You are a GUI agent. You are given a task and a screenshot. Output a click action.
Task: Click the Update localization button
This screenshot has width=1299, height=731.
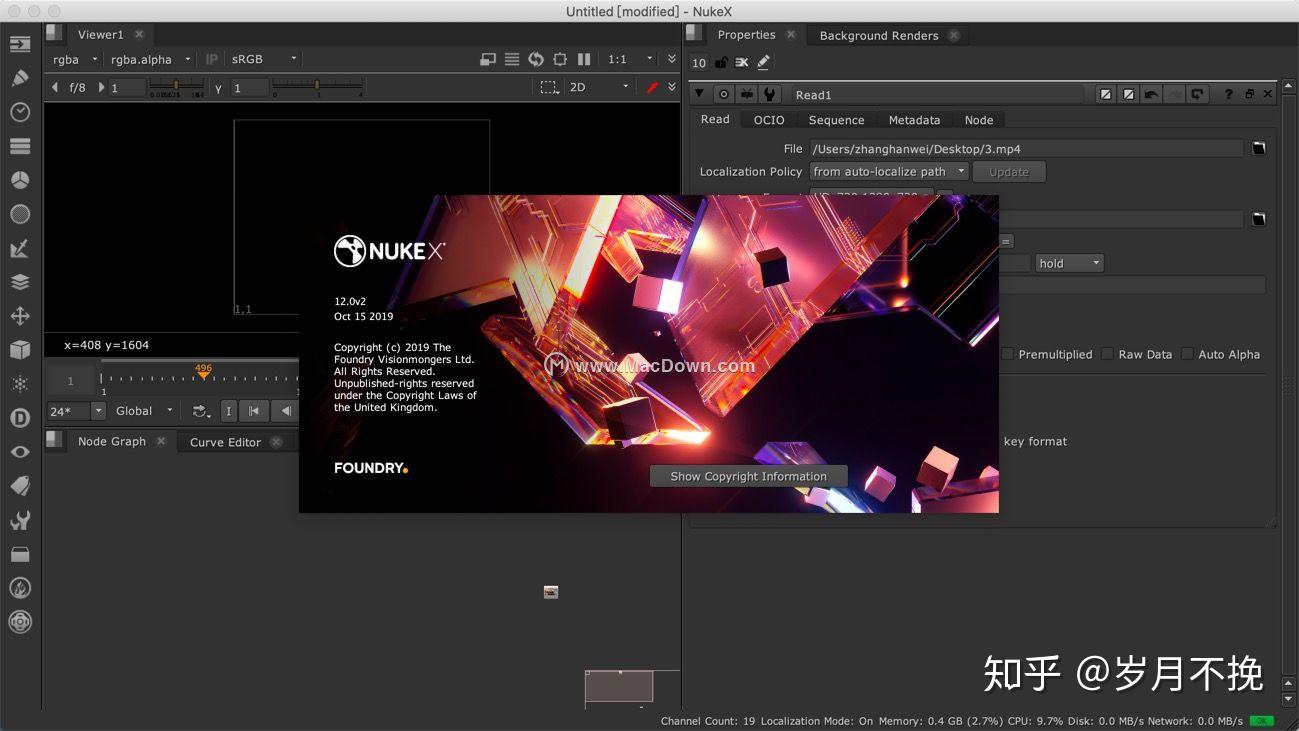pos(1009,172)
